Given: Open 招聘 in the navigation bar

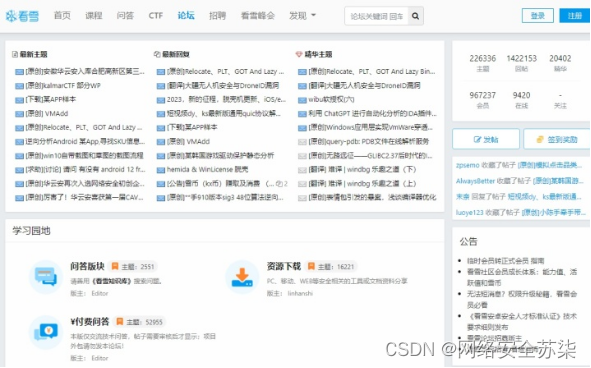Looking at the screenshot, I should click(x=217, y=16).
